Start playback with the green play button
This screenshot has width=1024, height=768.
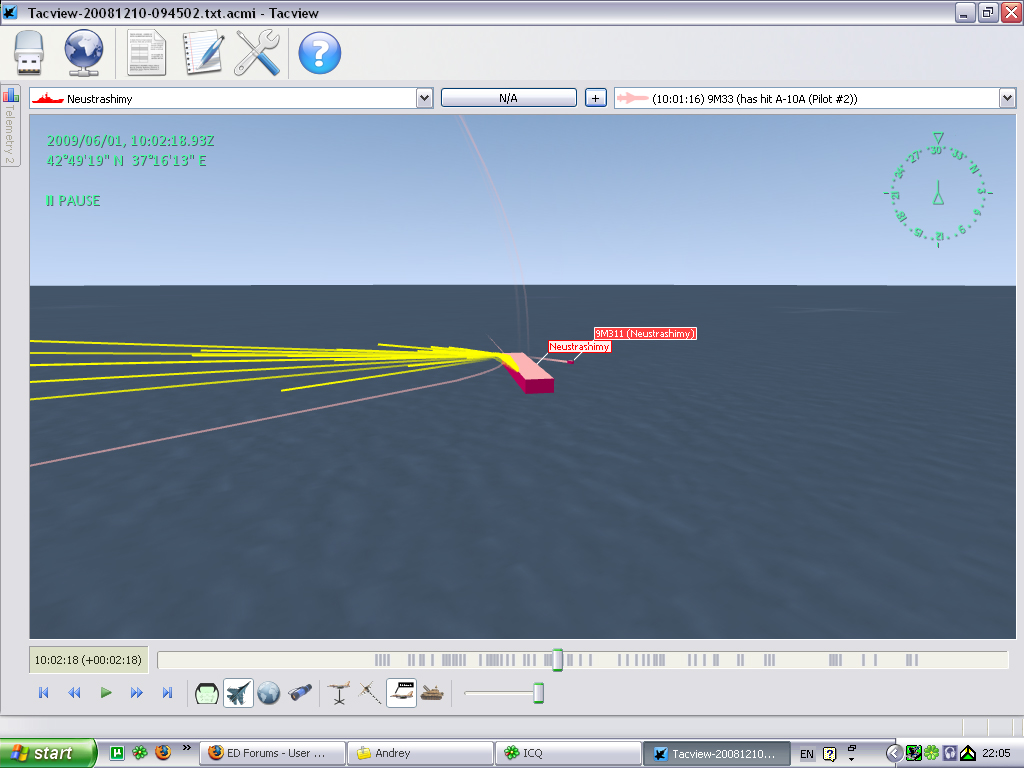[106, 693]
